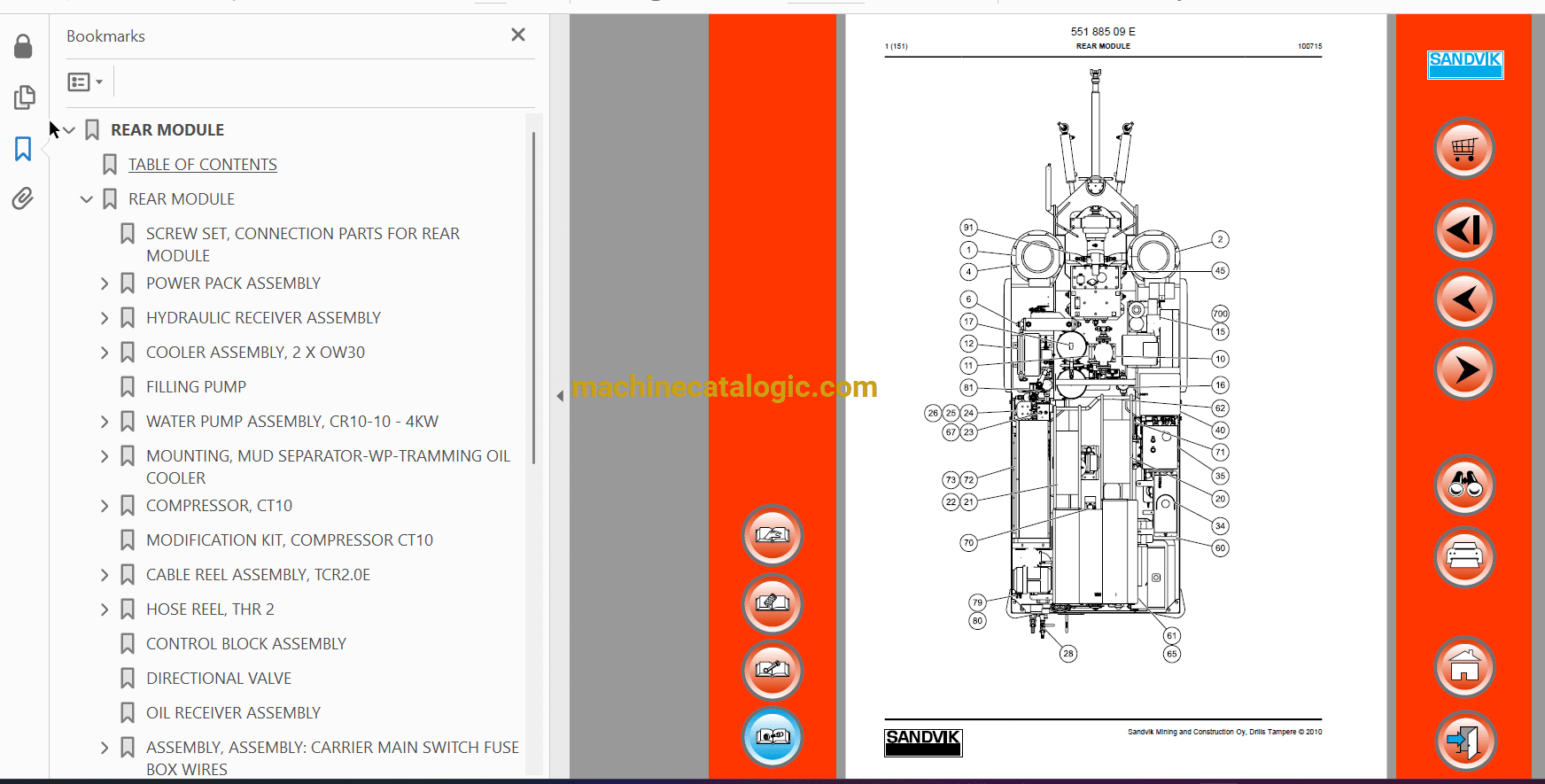Viewport: 1545px width, 784px height.
Task: Expand the POWER PACK ASSEMBLY bookmark
Action: 105,283
